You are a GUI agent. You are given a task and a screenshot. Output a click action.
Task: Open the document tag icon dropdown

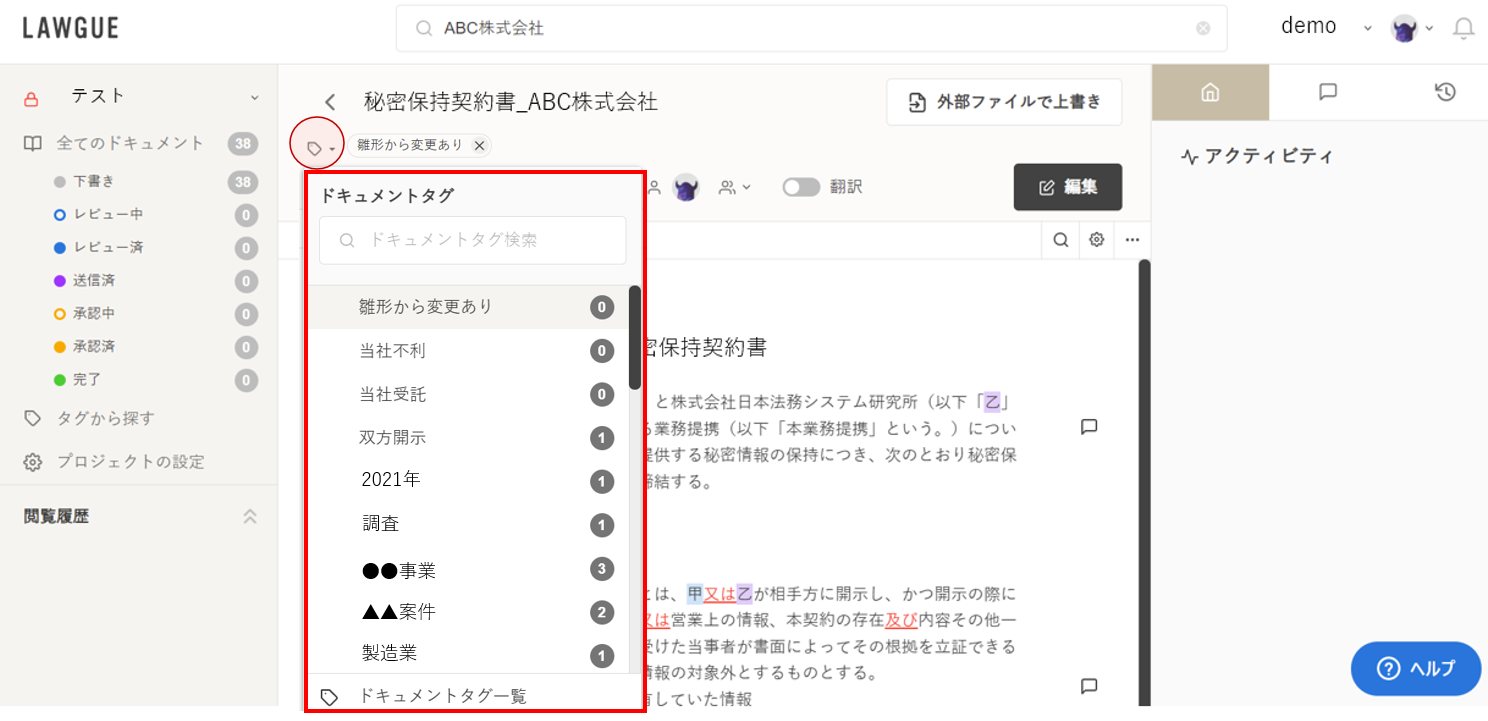318,148
